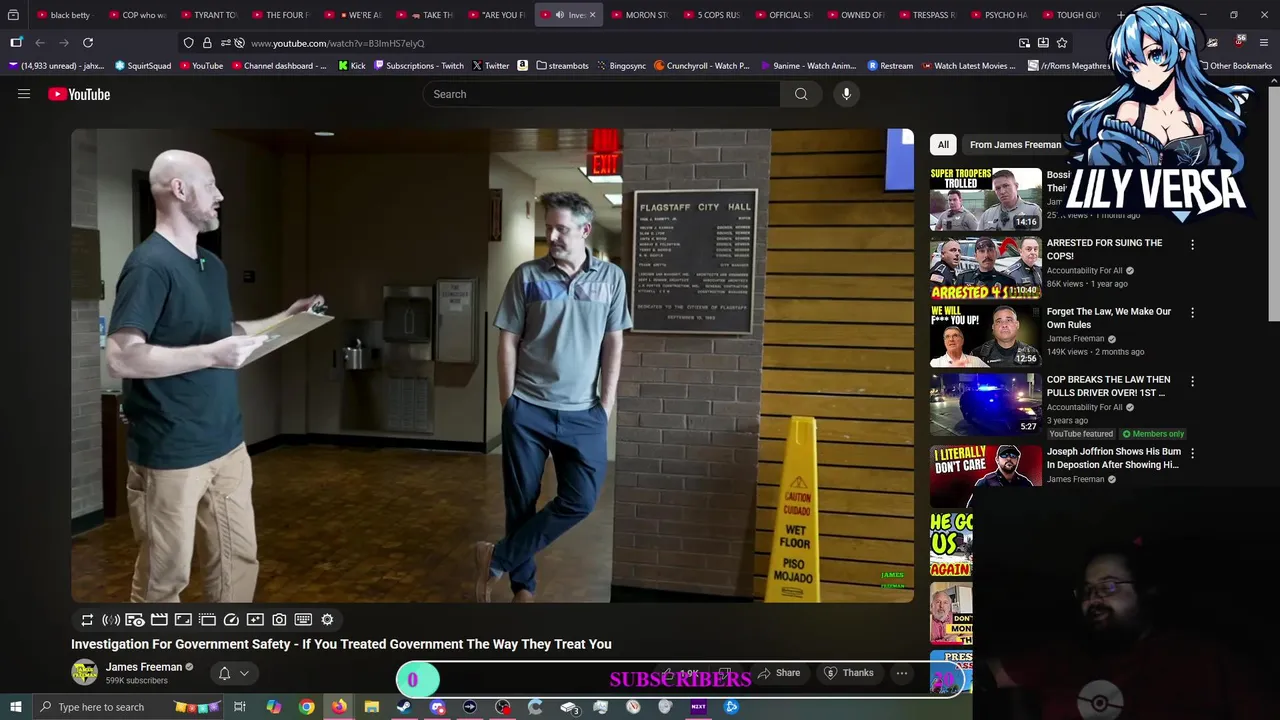This screenshot has width=1280, height=720.
Task: Click the speedometer playback speed icon
Action: 231,620
